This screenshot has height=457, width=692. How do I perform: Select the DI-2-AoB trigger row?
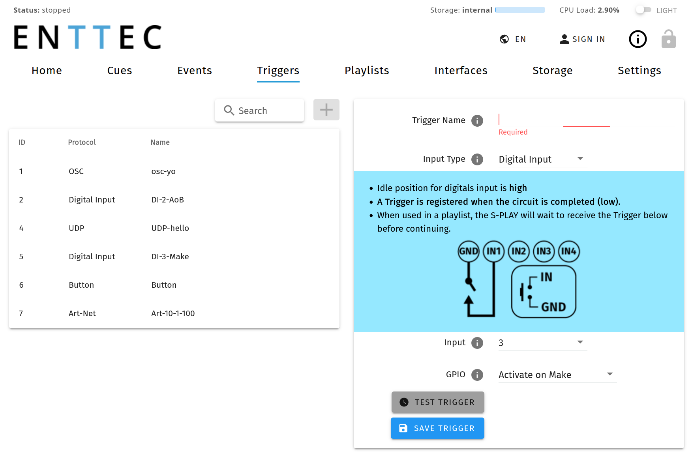(x=174, y=200)
